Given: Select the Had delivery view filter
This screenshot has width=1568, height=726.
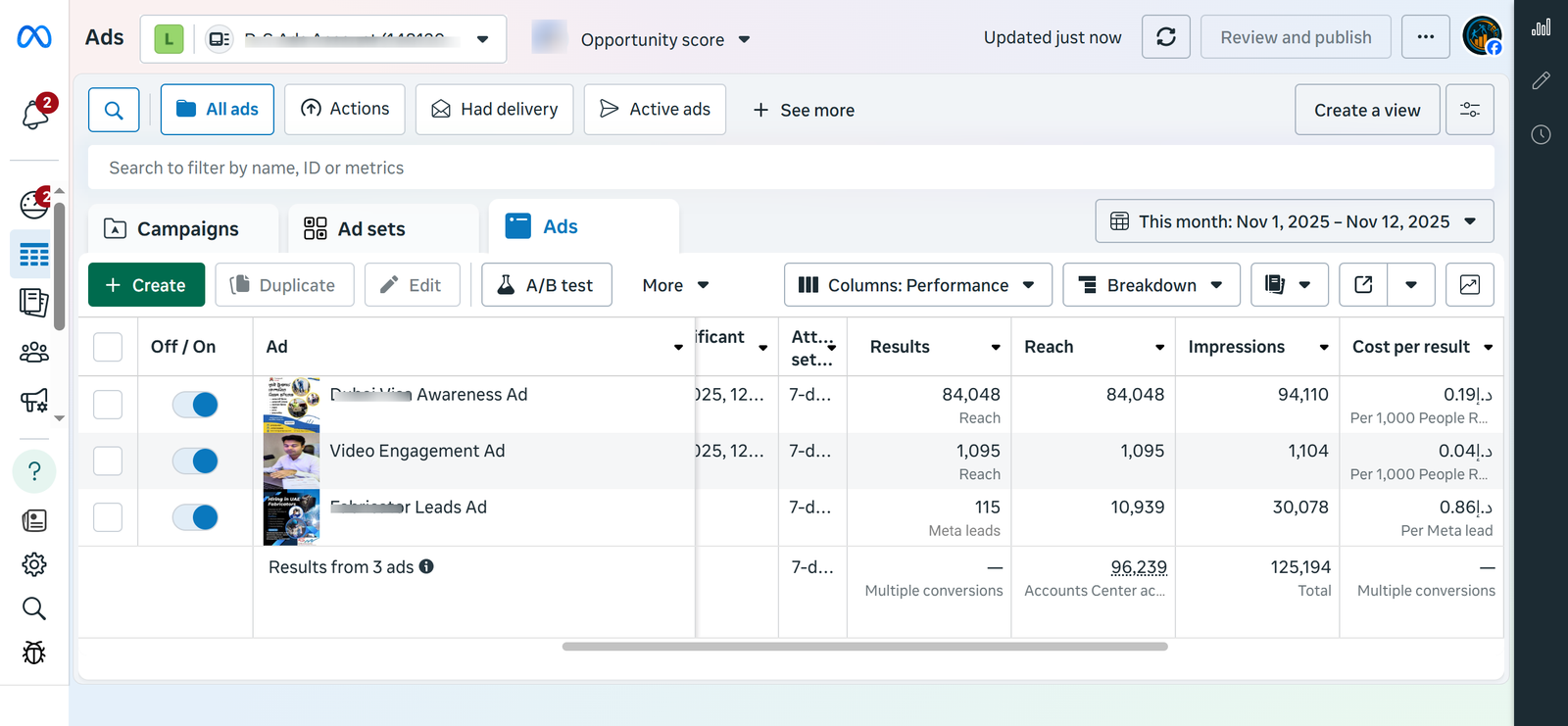Looking at the screenshot, I should point(495,109).
